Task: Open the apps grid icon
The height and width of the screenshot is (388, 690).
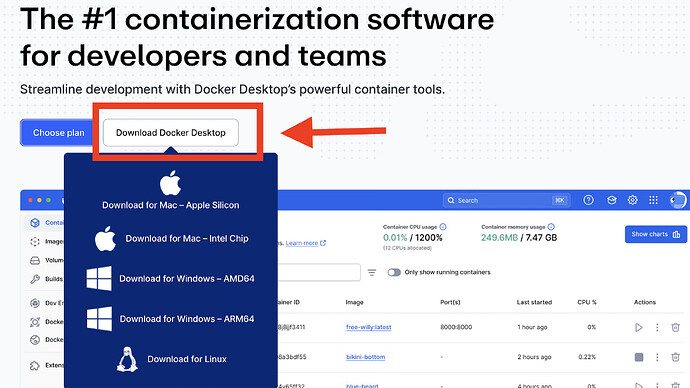Action: (x=653, y=200)
